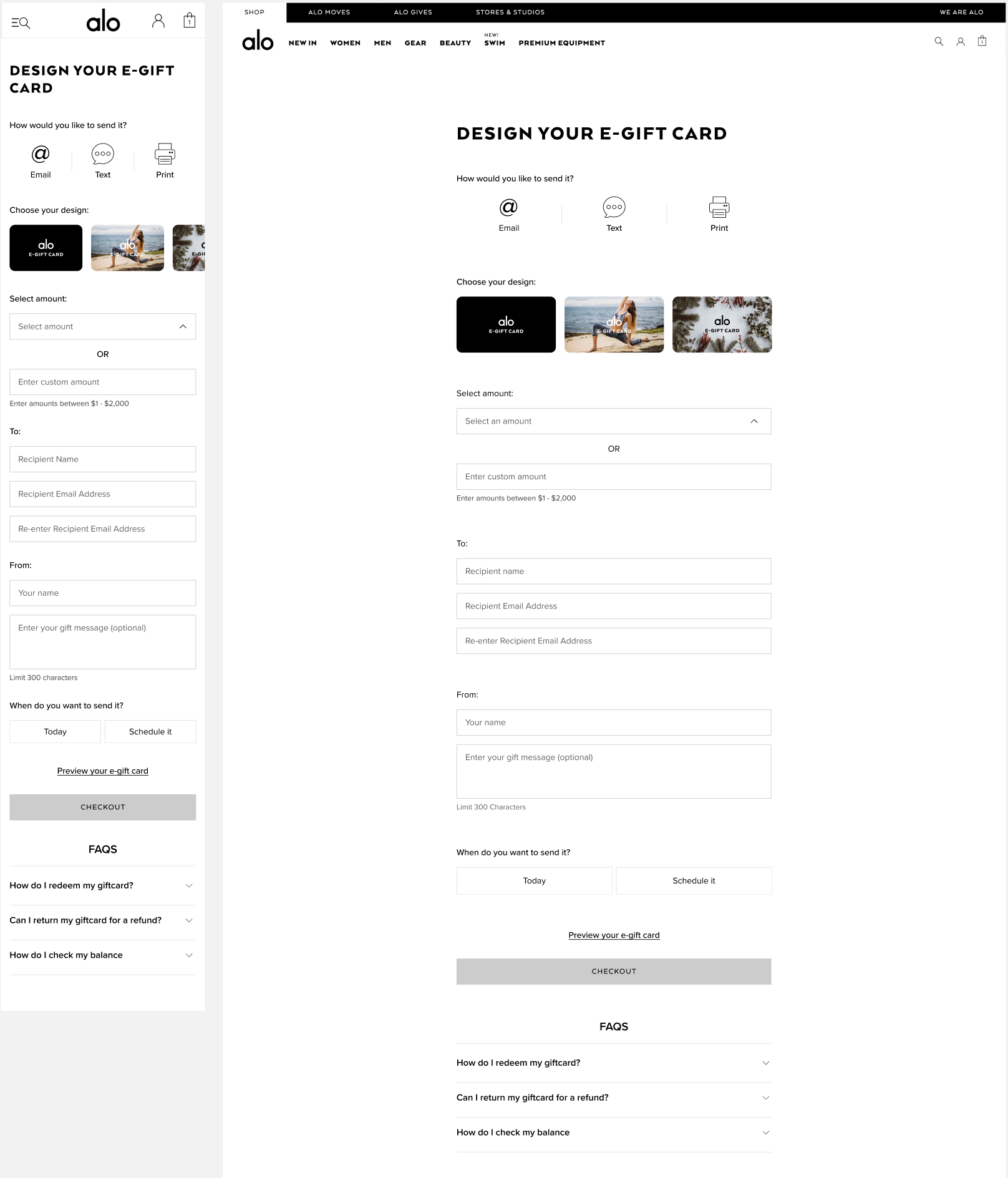
Task: Click mobile 'Preview your e-gift card' link
Action: (103, 771)
